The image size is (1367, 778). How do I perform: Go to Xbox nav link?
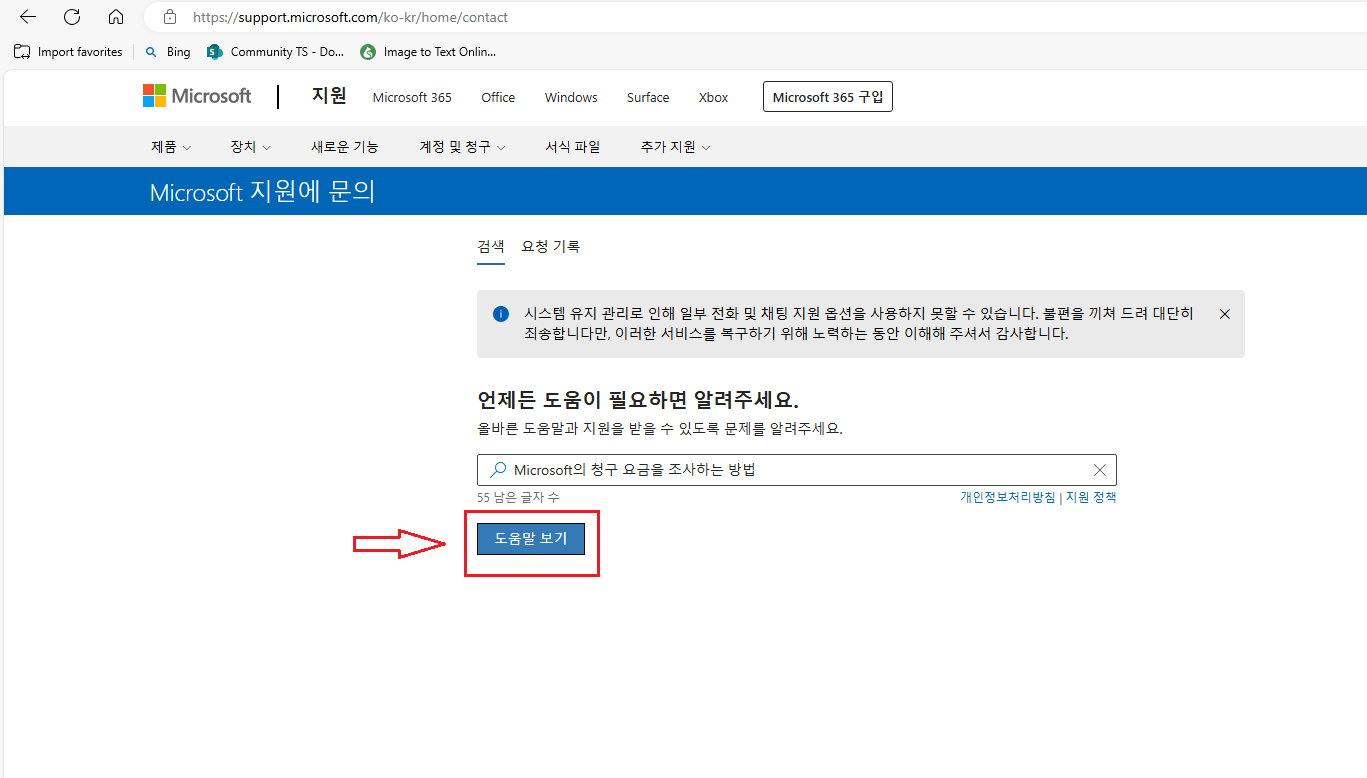point(714,97)
